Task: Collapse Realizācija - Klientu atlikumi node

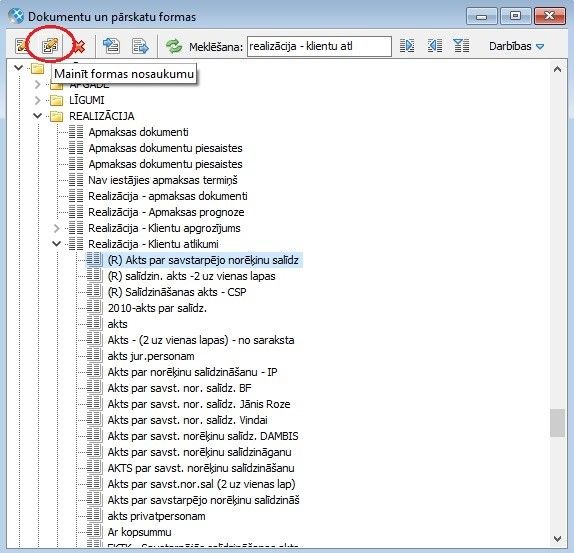Action: tap(56, 244)
